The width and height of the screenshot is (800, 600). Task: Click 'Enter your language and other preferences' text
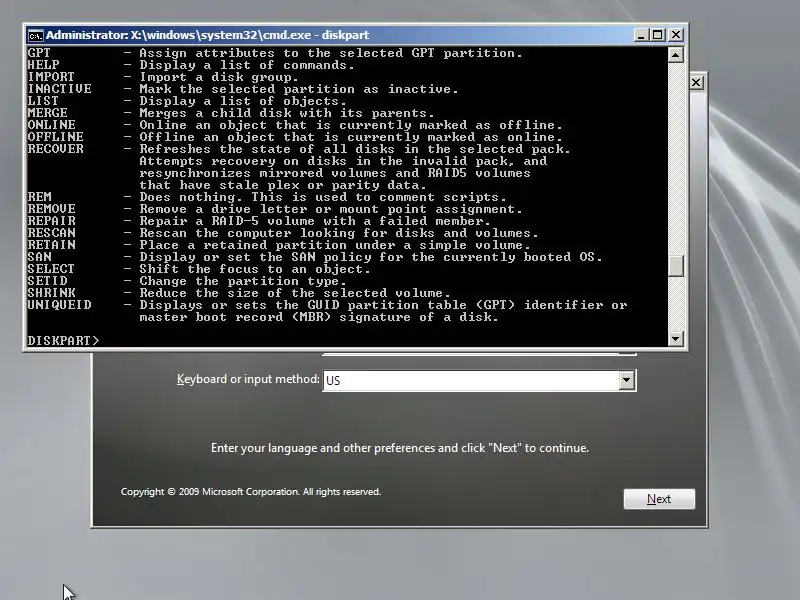(x=399, y=448)
